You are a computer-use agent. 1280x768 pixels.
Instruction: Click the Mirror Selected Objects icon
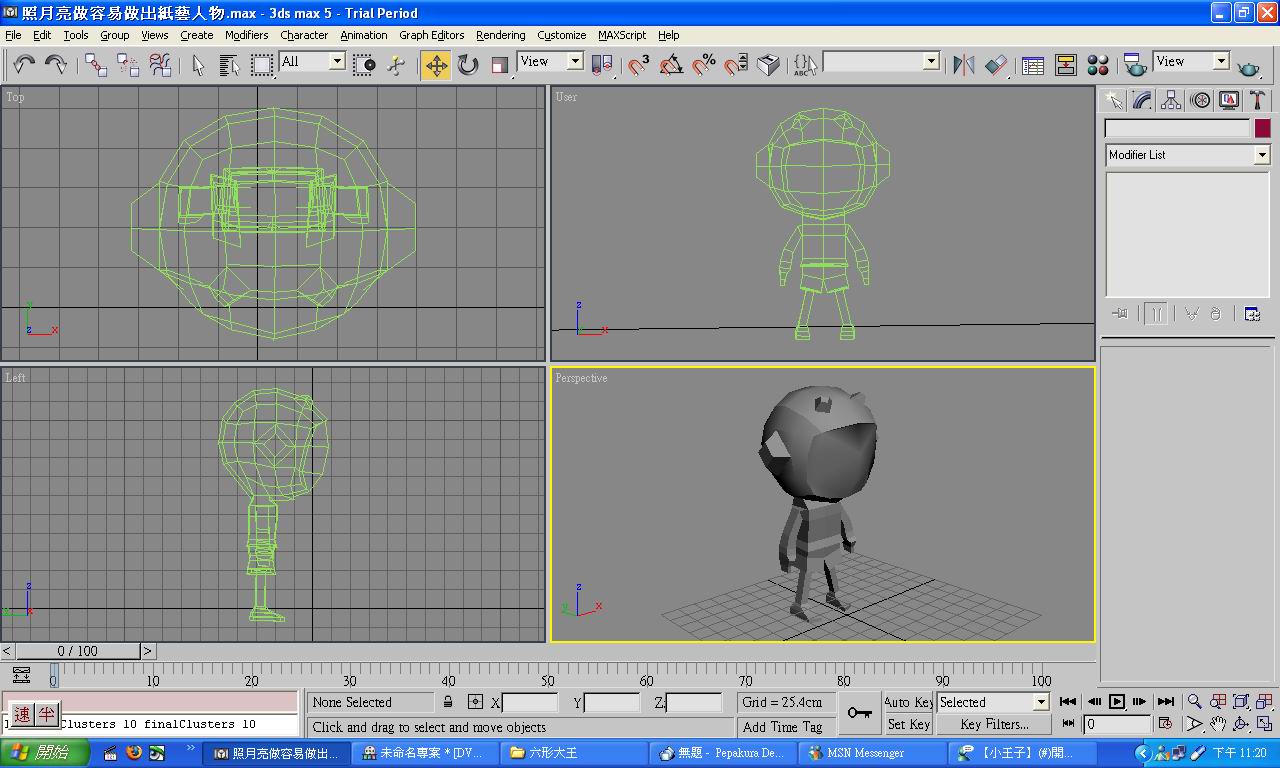click(964, 65)
